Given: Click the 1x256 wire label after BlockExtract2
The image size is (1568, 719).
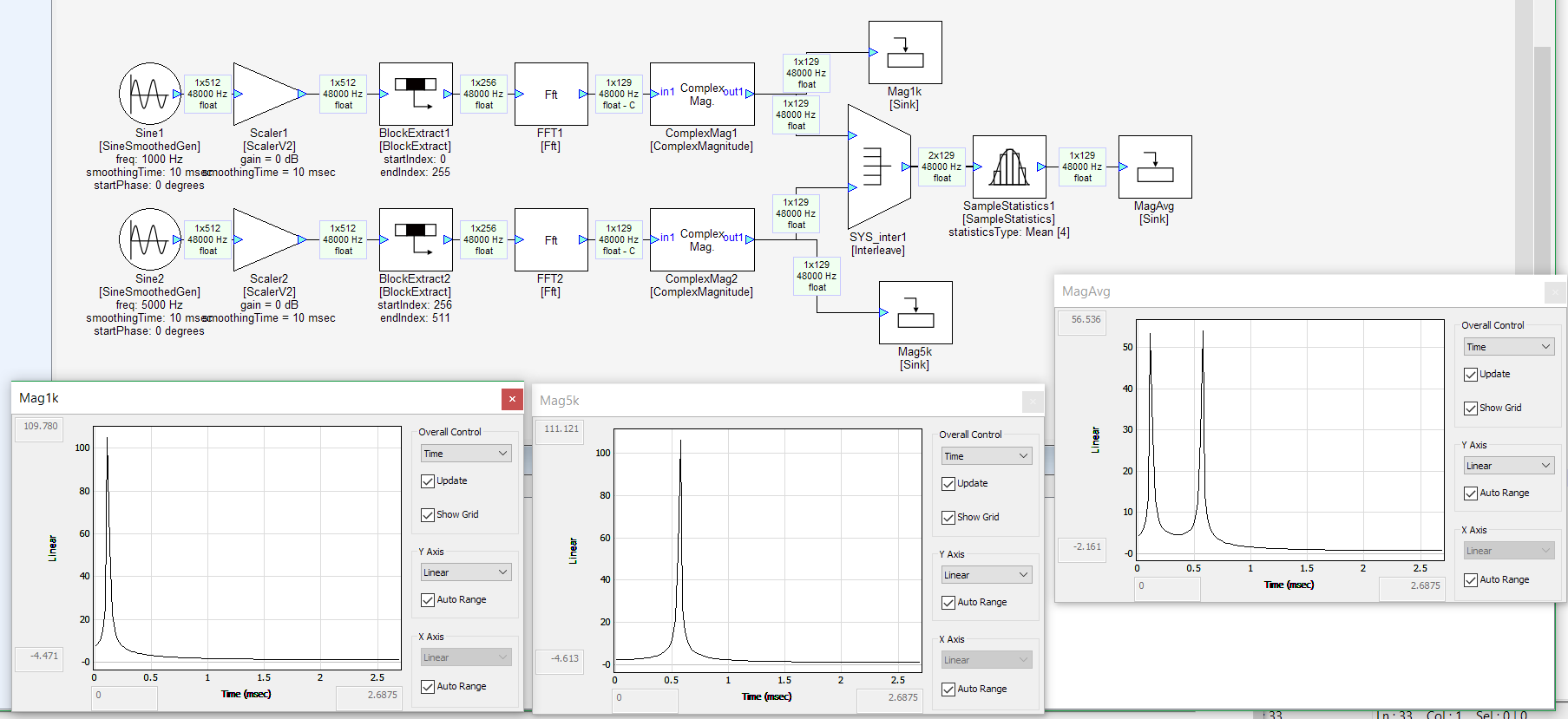Looking at the screenshot, I should click(483, 239).
